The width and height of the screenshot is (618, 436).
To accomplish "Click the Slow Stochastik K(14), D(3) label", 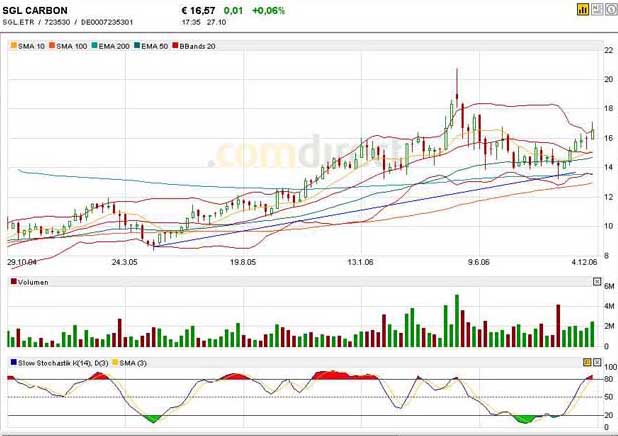I will point(59,363).
